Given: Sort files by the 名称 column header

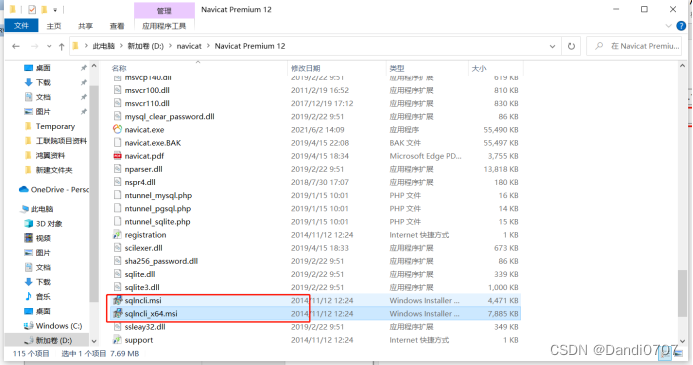Looking at the screenshot, I should click(119, 68).
